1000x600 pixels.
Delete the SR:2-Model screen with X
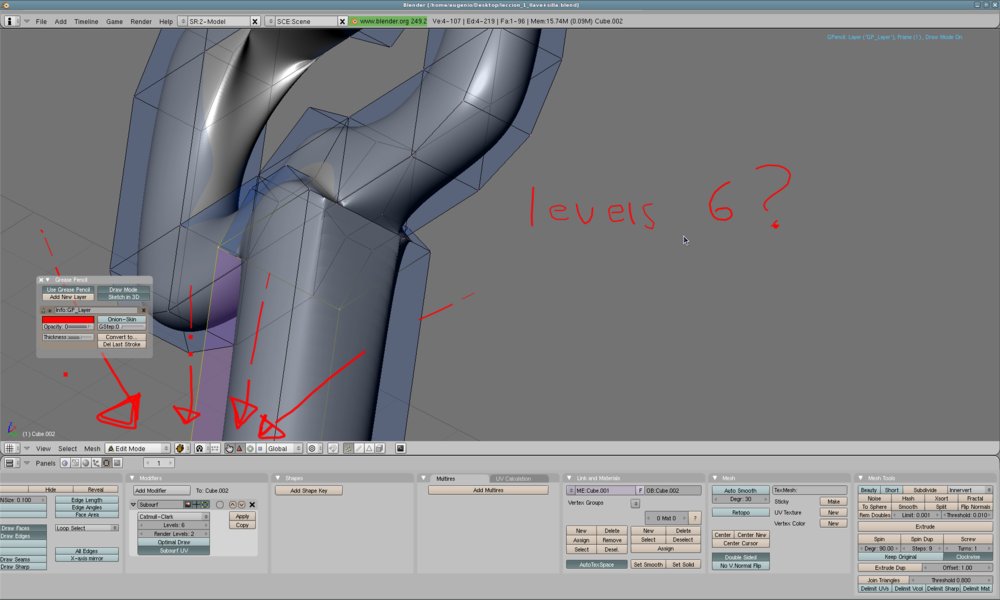click(255, 21)
